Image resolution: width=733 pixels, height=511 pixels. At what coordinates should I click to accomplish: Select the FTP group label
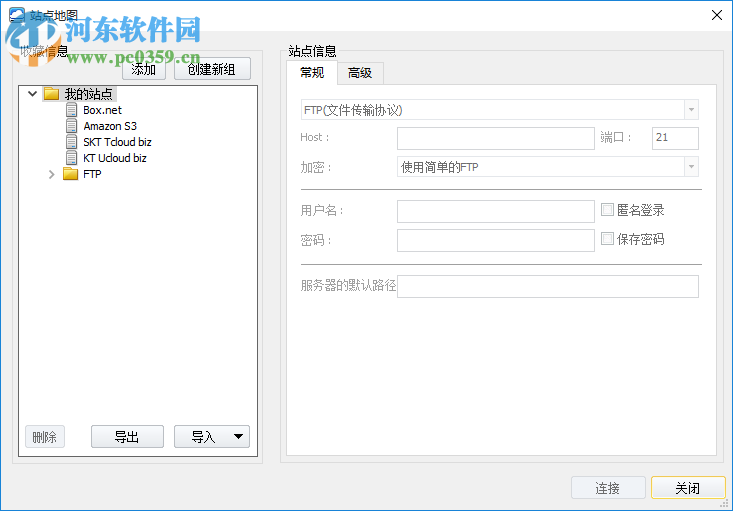92,173
